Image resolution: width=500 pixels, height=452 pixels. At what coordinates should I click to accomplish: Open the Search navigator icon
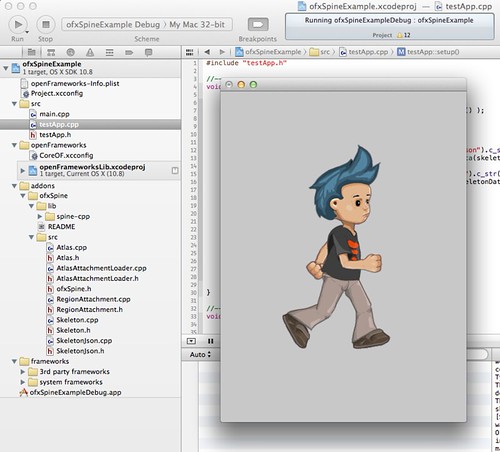pyautogui.click(x=70, y=52)
